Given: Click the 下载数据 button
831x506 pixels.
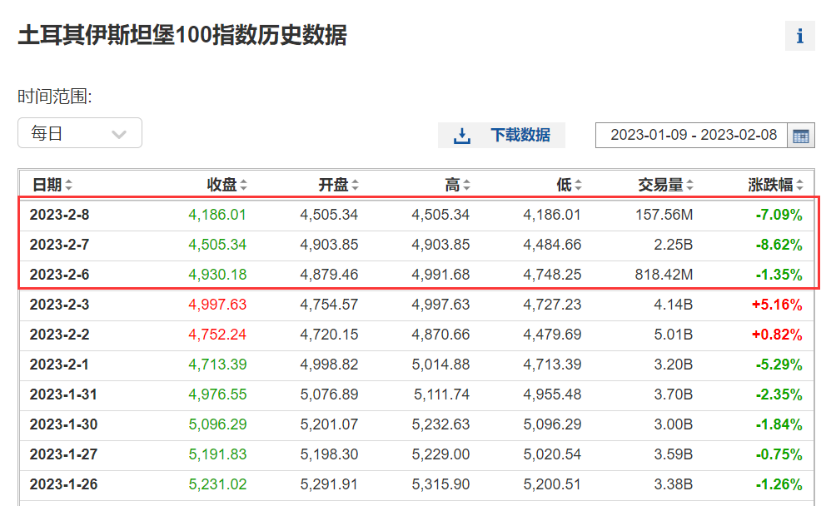Looking at the screenshot, I should pos(501,135).
